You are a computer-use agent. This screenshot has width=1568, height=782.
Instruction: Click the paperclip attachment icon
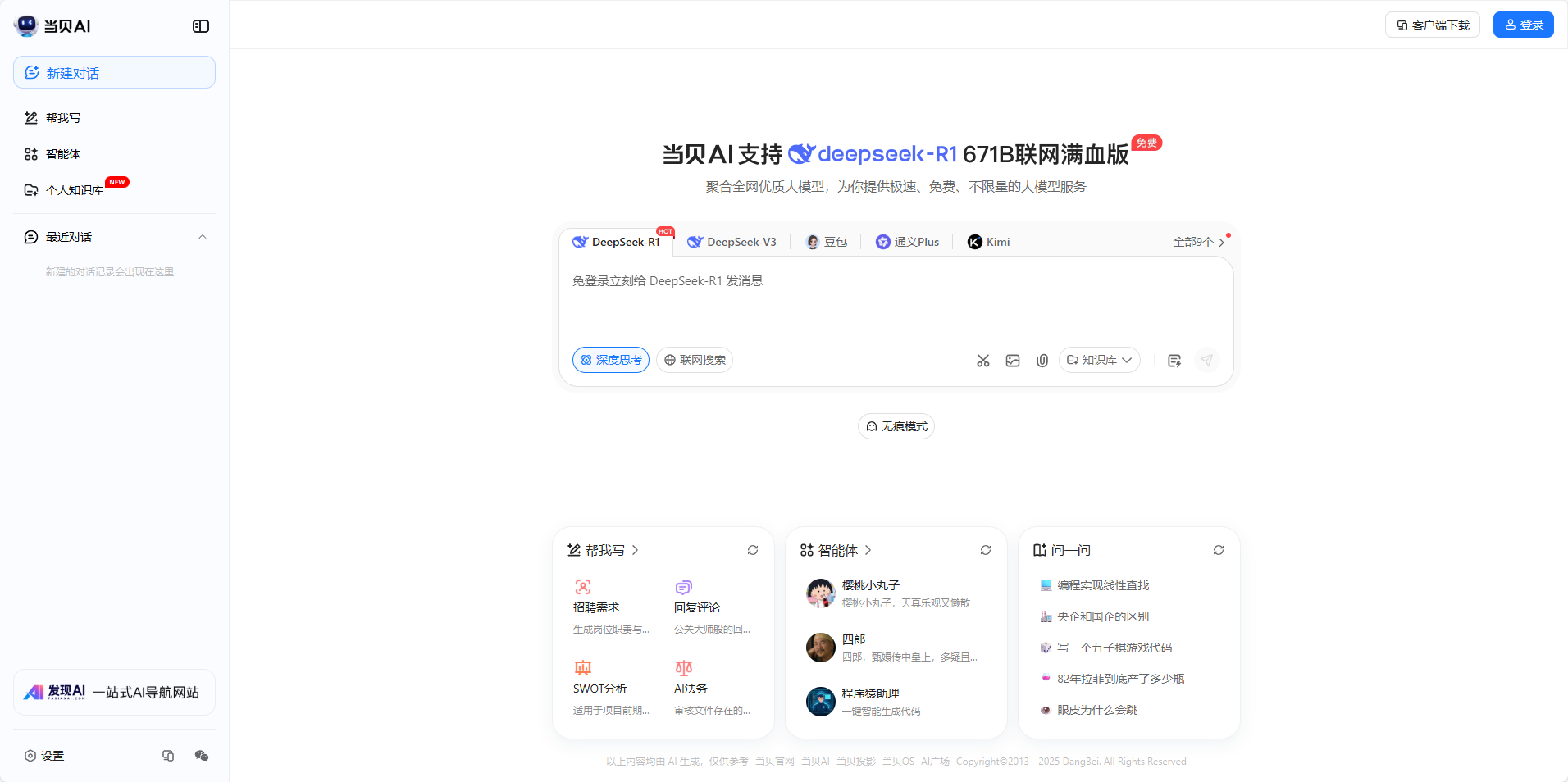(x=1042, y=361)
